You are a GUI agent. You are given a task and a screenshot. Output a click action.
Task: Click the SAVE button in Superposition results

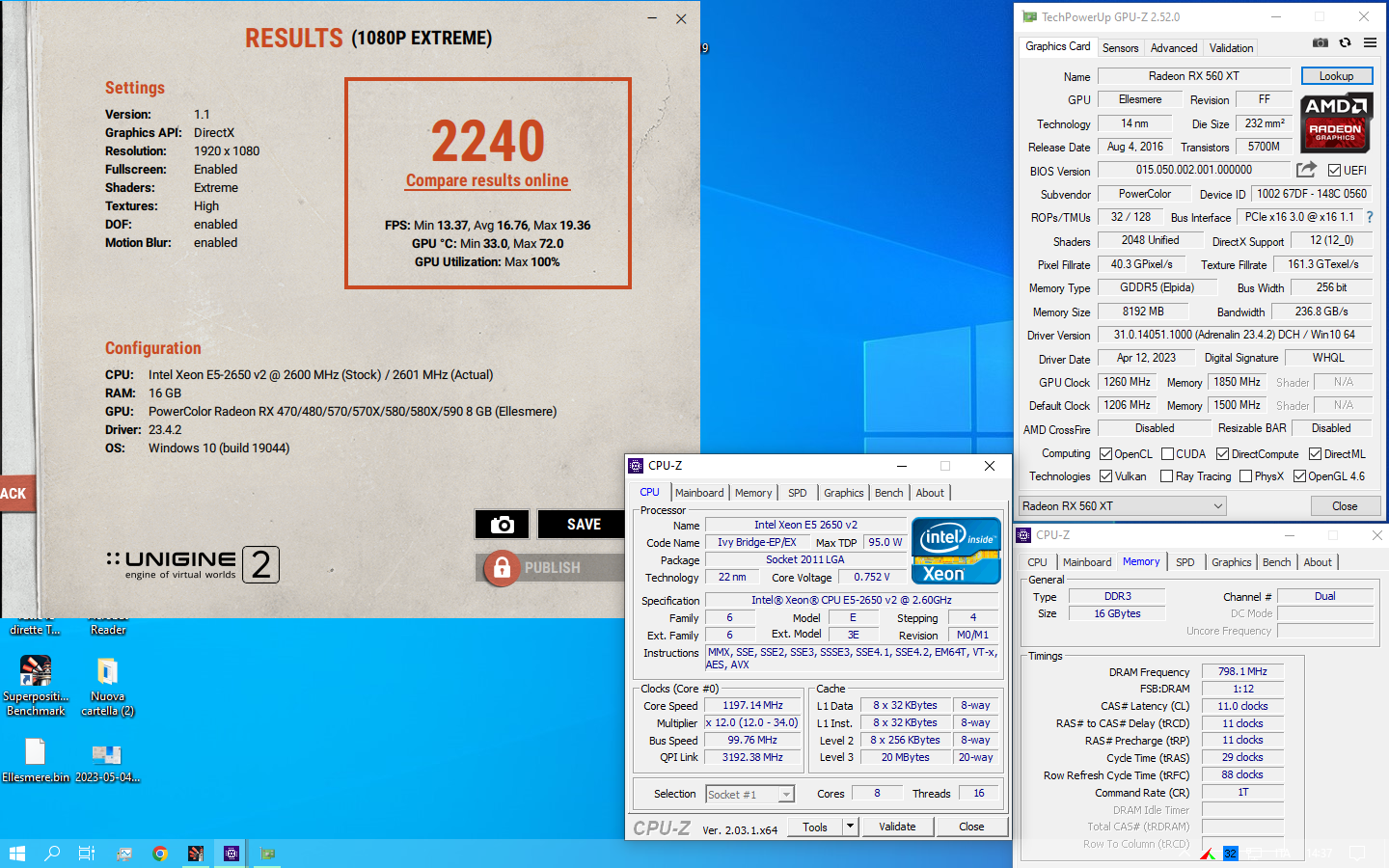pyautogui.click(x=584, y=524)
